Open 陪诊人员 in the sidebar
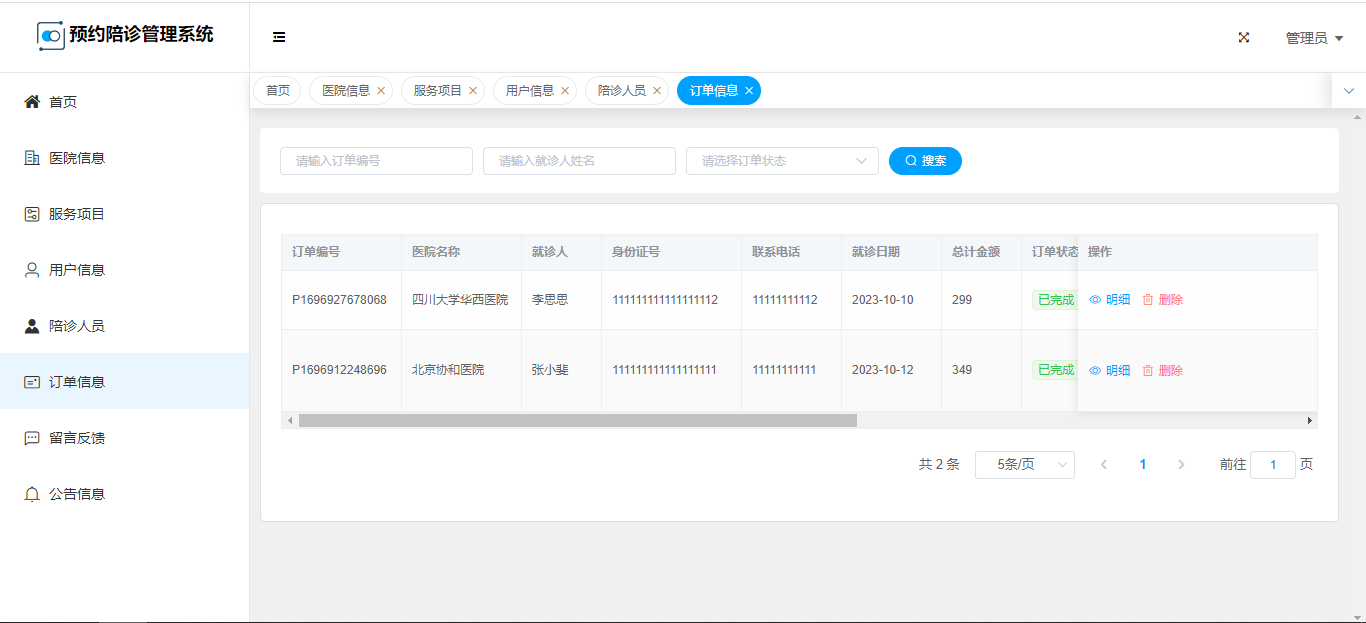This screenshot has width=1366, height=623. (76, 326)
